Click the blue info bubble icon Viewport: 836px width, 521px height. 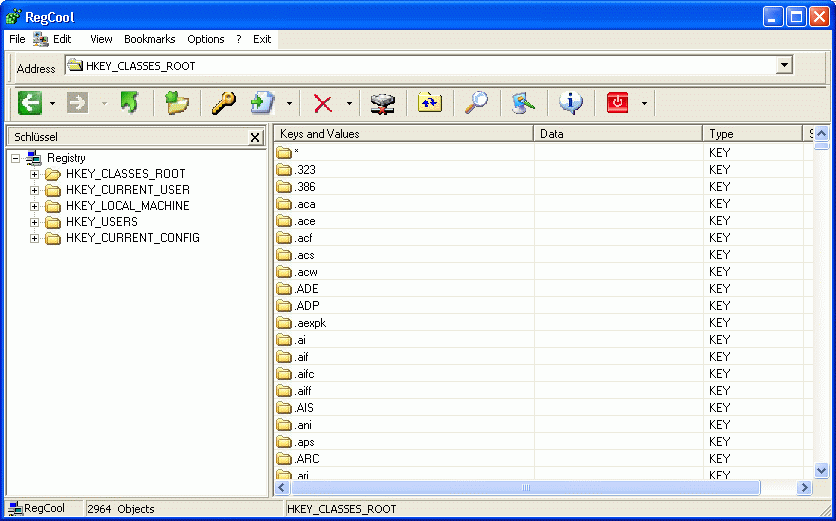click(570, 102)
